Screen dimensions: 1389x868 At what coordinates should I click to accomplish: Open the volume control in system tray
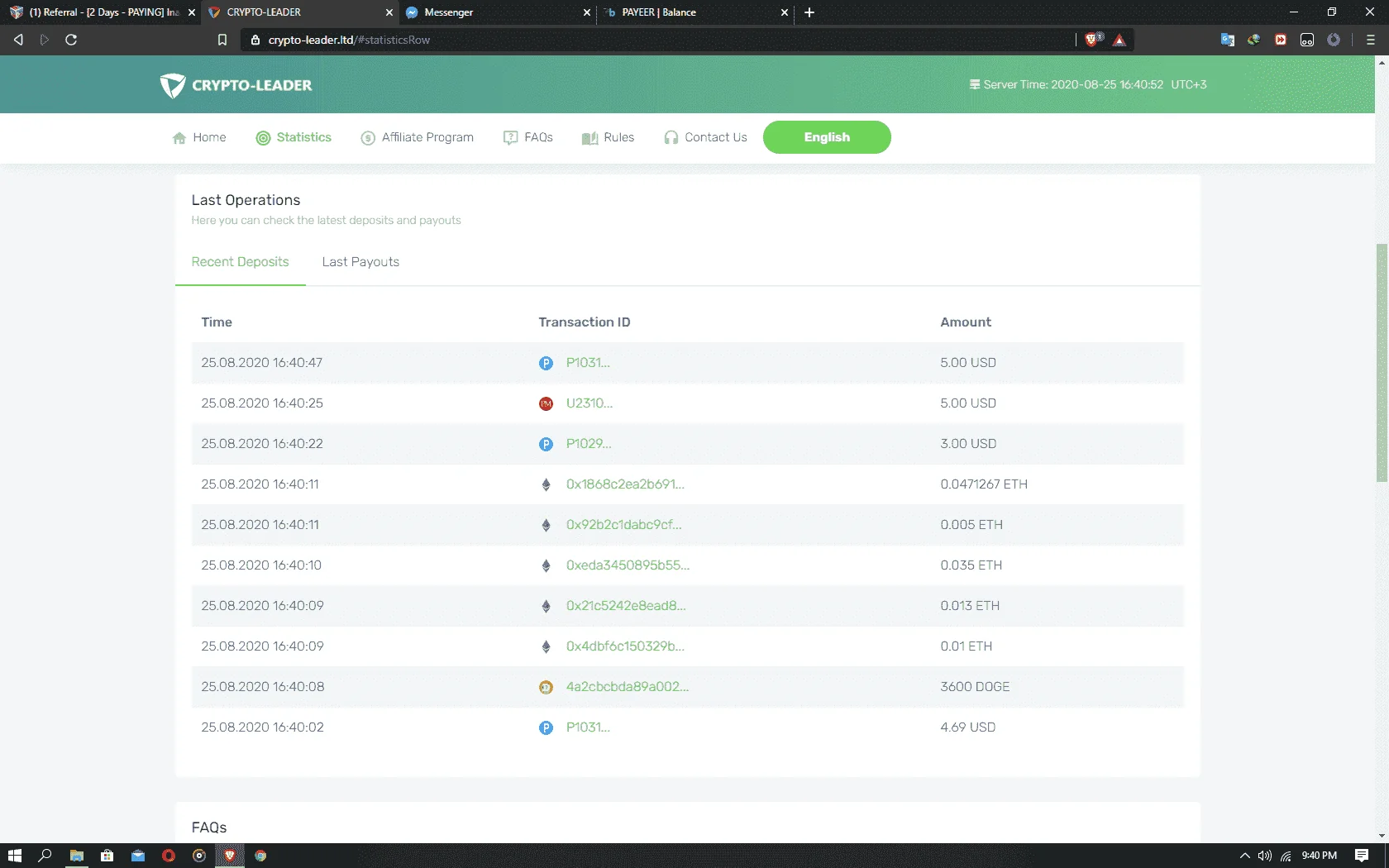(1265, 856)
